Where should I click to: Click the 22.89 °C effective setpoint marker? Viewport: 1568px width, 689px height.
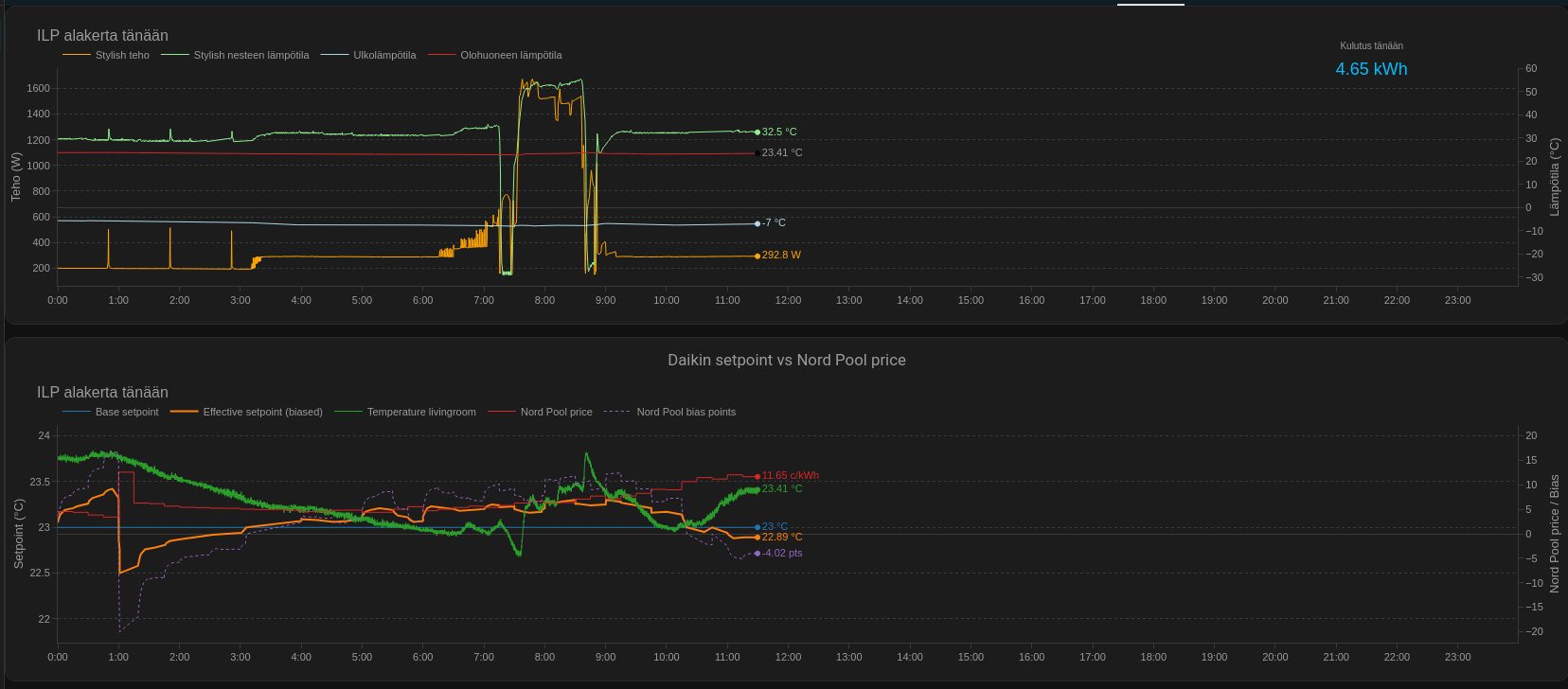tap(757, 537)
